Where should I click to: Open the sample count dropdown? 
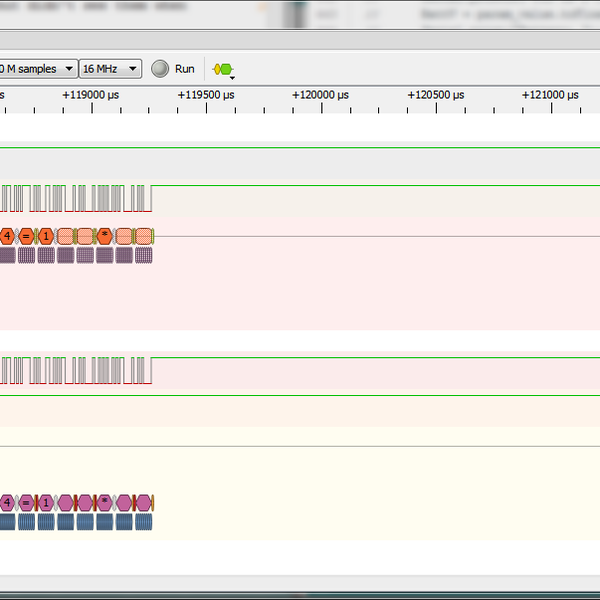38,69
